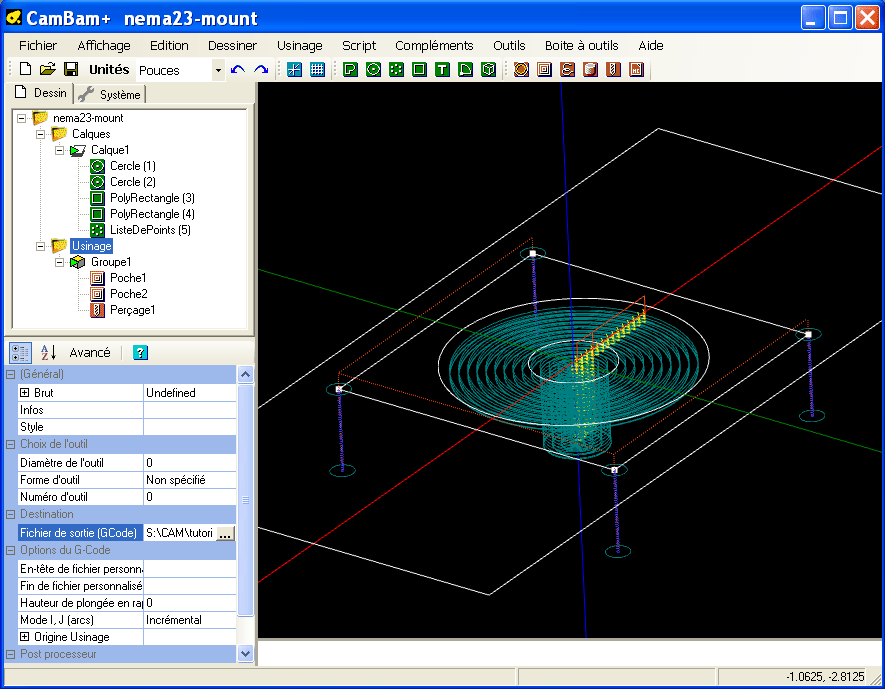This screenshot has width=885, height=689.
Task: Collapse the Usinage folder node
Action: point(41,246)
